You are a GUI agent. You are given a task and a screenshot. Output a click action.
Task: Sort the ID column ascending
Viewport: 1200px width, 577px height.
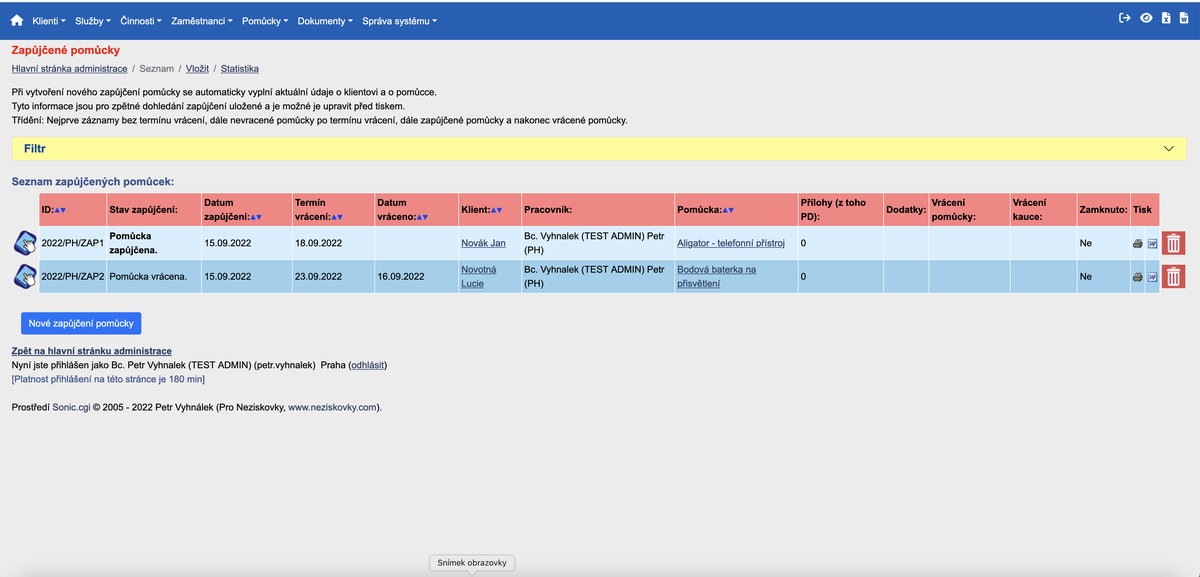[x=57, y=210]
